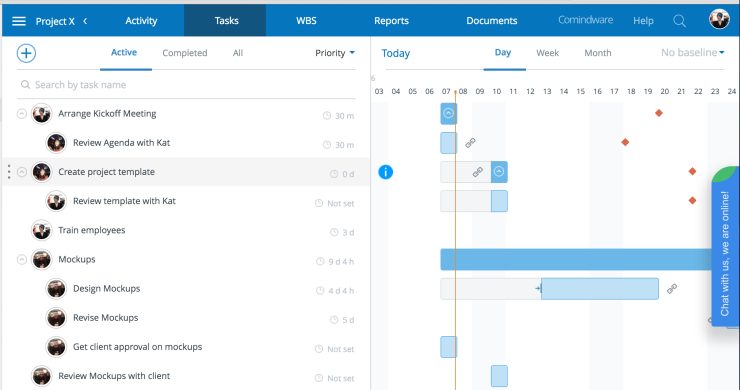The width and height of the screenshot is (740, 390).
Task: Open the No baseline dropdown
Action: [x=692, y=52]
